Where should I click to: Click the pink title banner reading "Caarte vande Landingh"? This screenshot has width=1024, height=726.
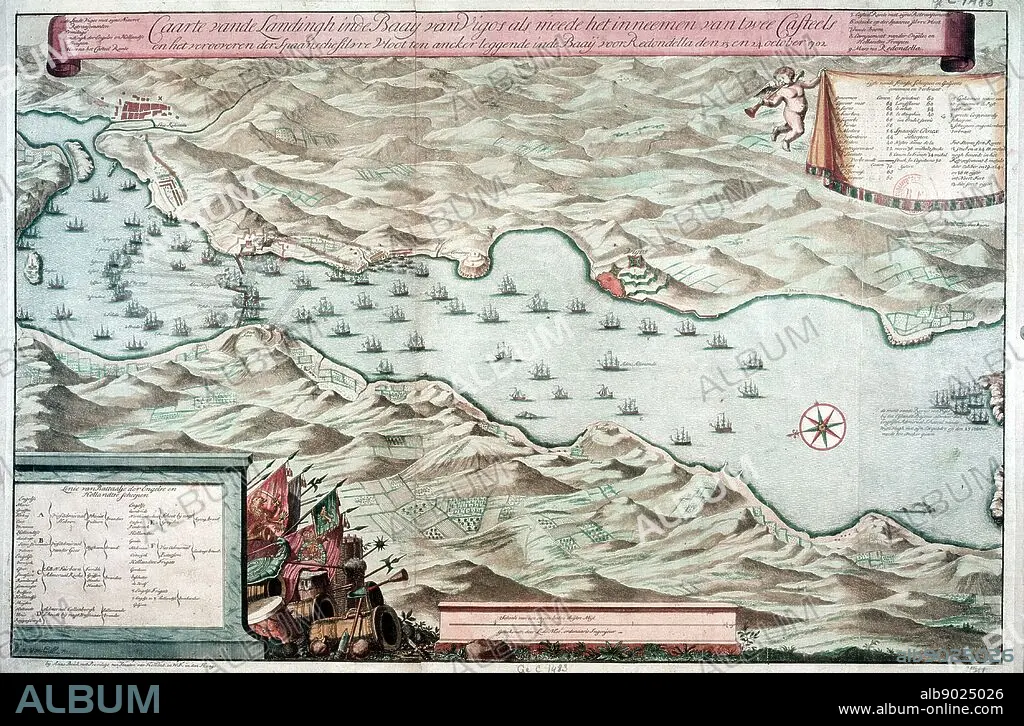click(x=510, y=38)
